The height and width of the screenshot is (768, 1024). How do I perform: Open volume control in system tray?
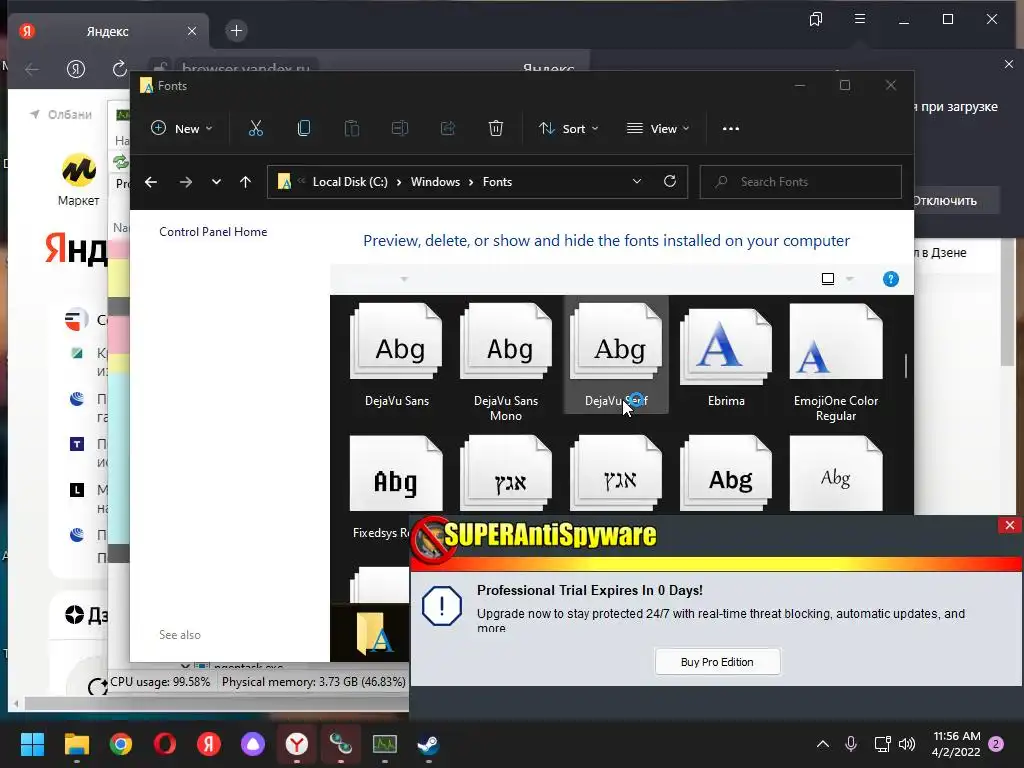(x=907, y=744)
